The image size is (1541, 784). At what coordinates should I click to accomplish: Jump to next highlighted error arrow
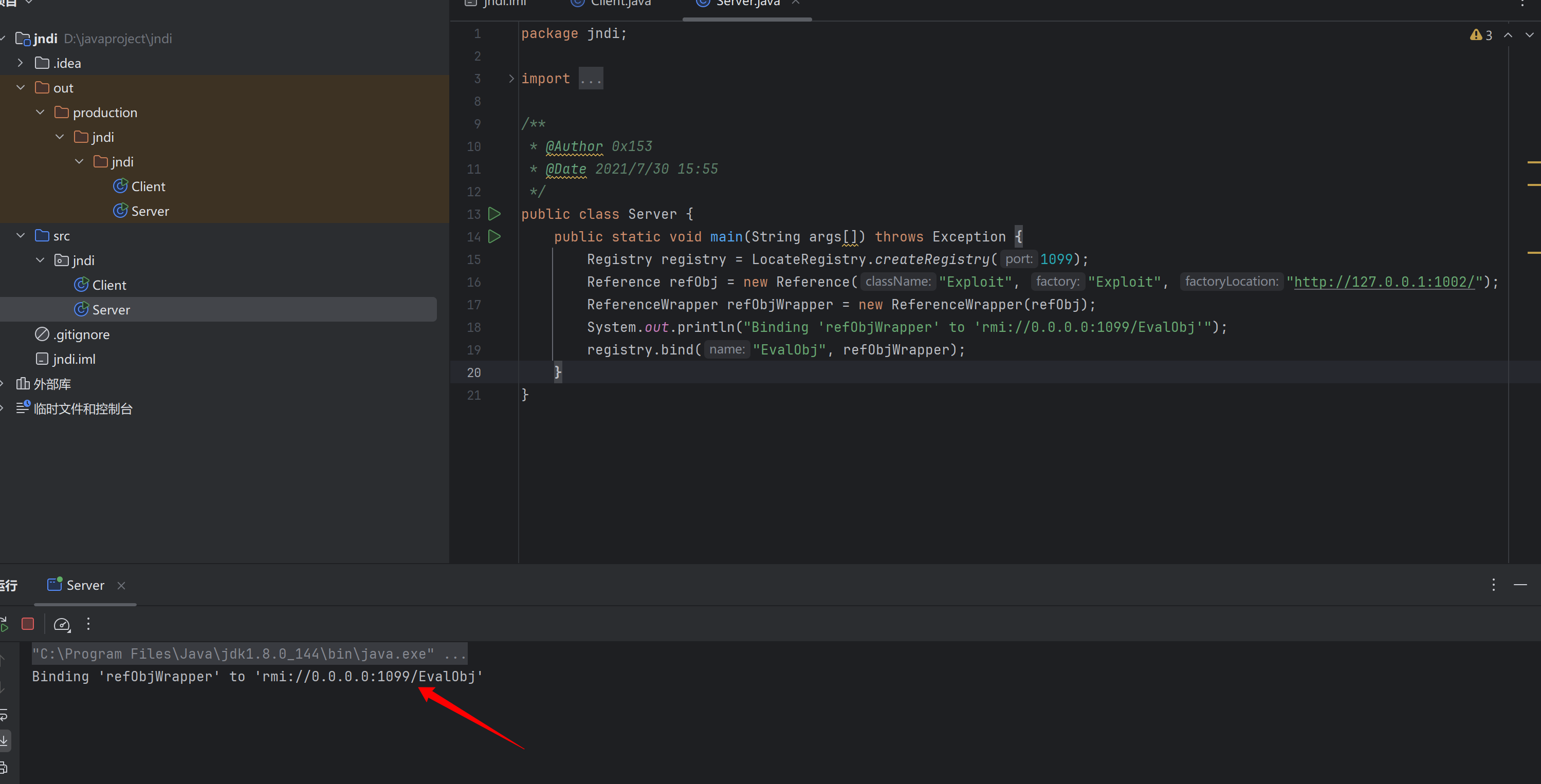point(1529,35)
